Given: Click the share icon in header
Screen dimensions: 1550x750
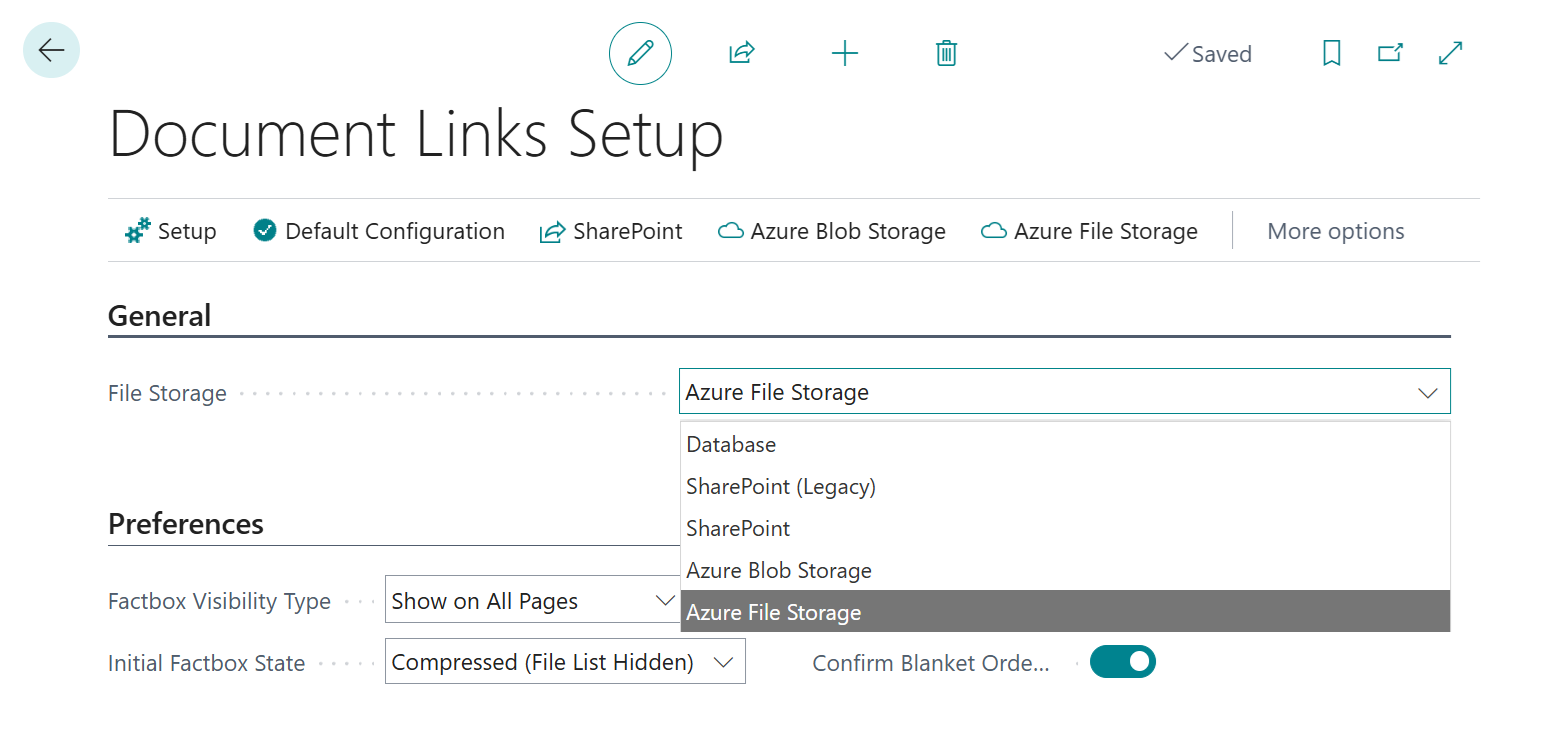Looking at the screenshot, I should [741, 53].
